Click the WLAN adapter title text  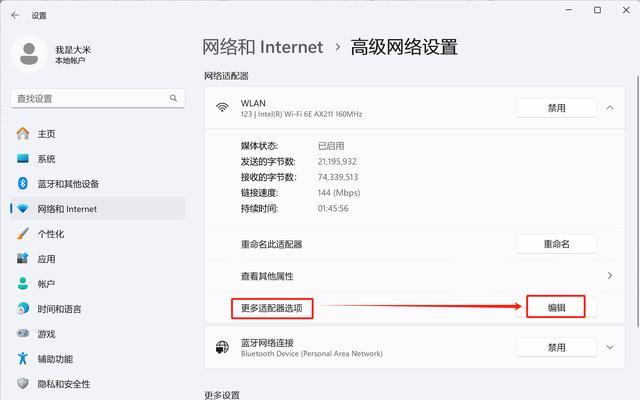[253, 103]
